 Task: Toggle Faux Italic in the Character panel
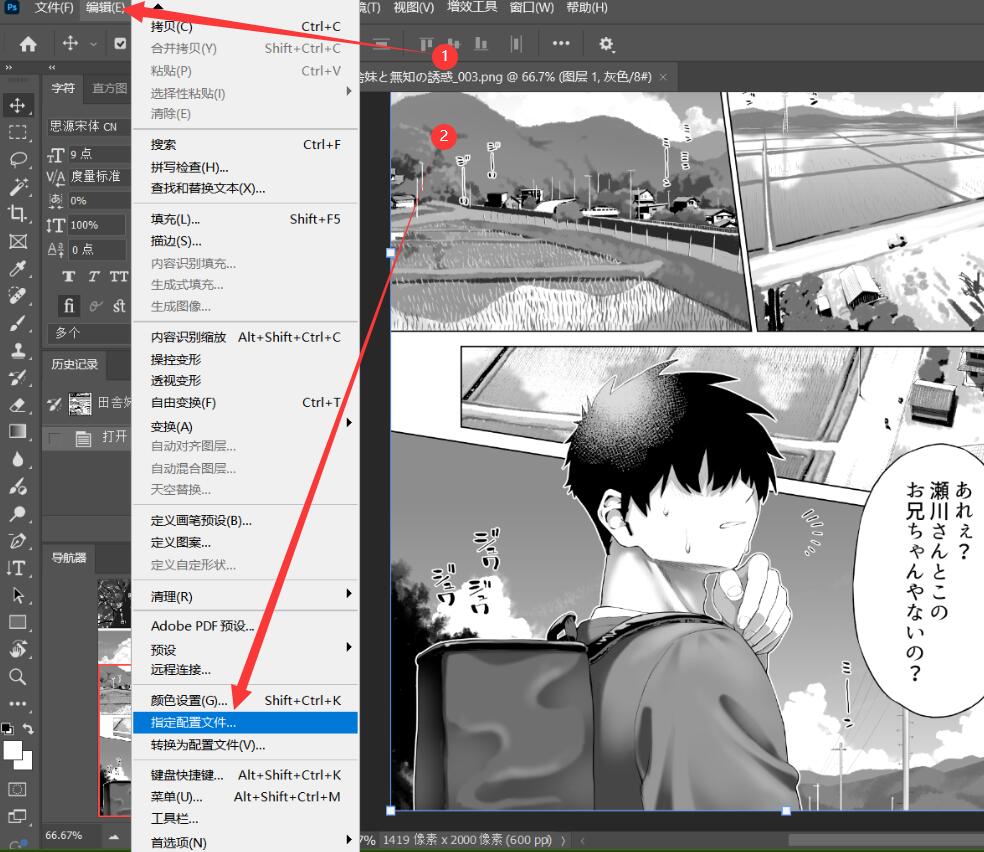(x=94, y=277)
